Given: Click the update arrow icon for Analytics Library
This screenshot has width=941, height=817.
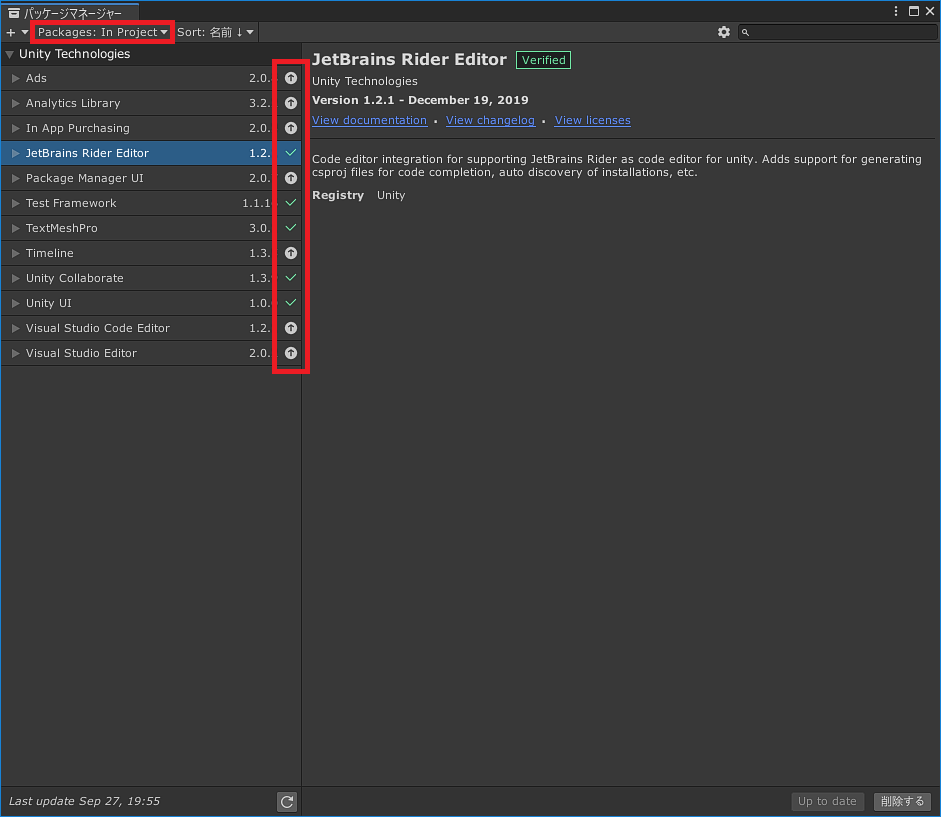Looking at the screenshot, I should (290, 103).
